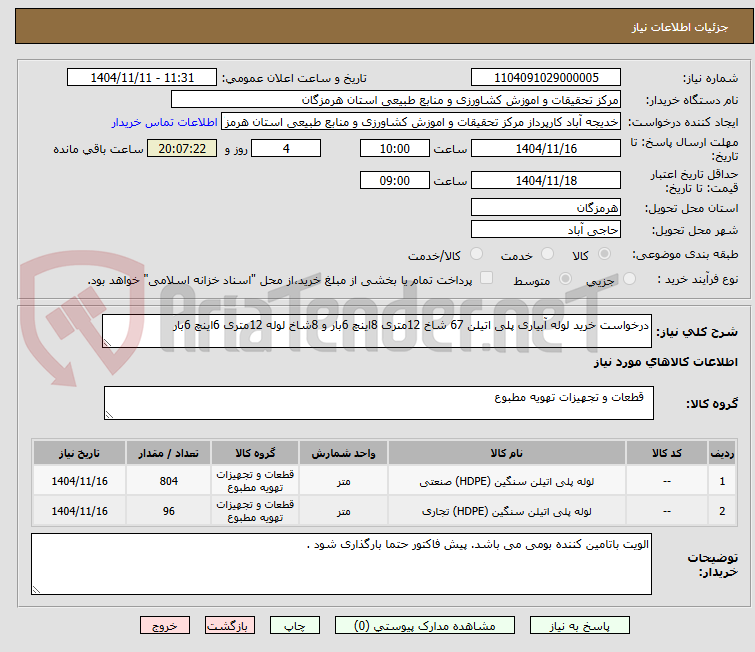The image size is (755, 652).
Task: Click the تاریخ نیاز column header
Action: (79, 453)
